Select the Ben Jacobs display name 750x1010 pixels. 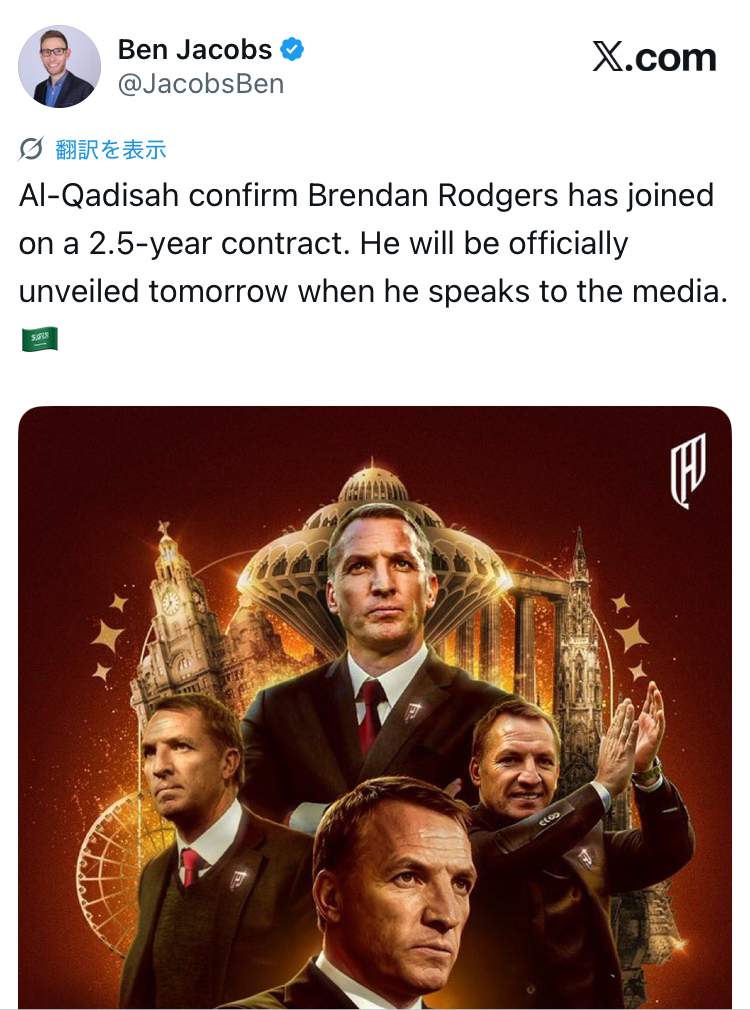(x=195, y=49)
